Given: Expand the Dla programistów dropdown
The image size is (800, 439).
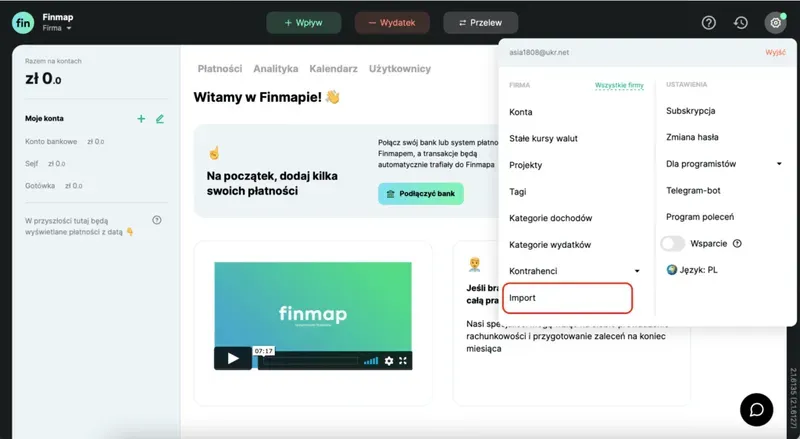Looking at the screenshot, I should click(x=779, y=164).
